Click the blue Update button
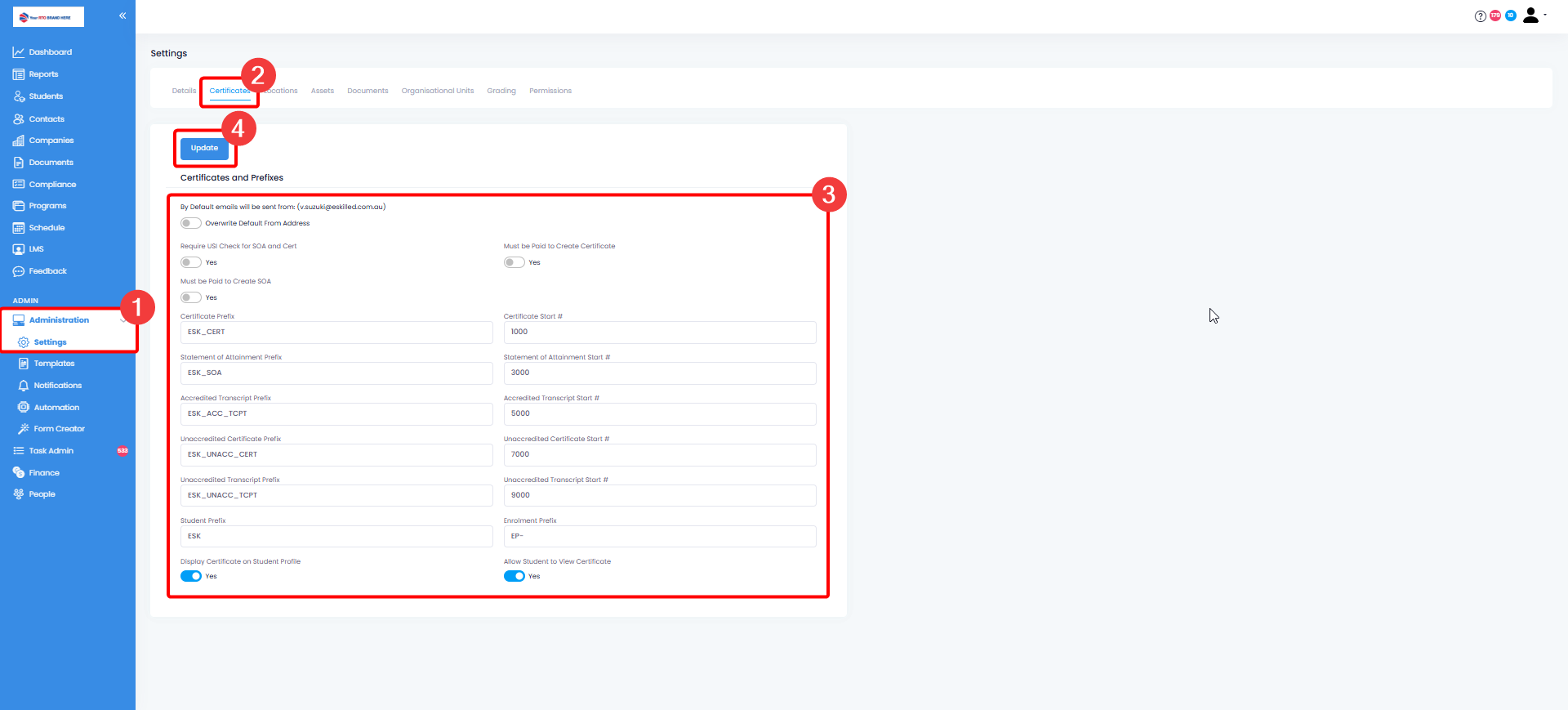1568x710 pixels. [x=204, y=148]
